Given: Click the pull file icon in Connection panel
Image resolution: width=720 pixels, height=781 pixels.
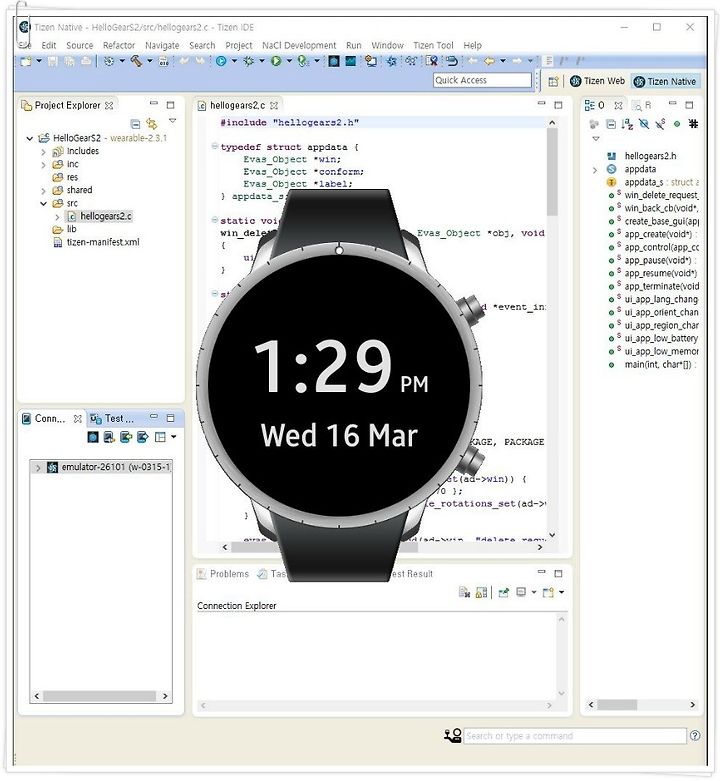Looking at the screenshot, I should pos(142,437).
